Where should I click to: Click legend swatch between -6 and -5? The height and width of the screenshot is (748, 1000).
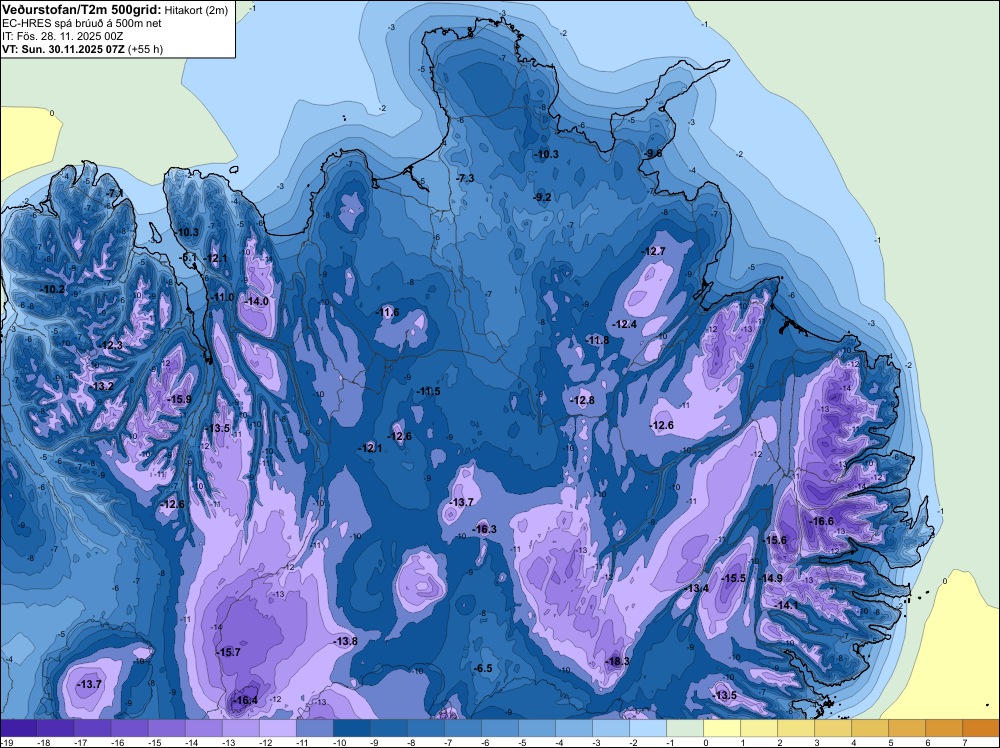click(x=500, y=728)
